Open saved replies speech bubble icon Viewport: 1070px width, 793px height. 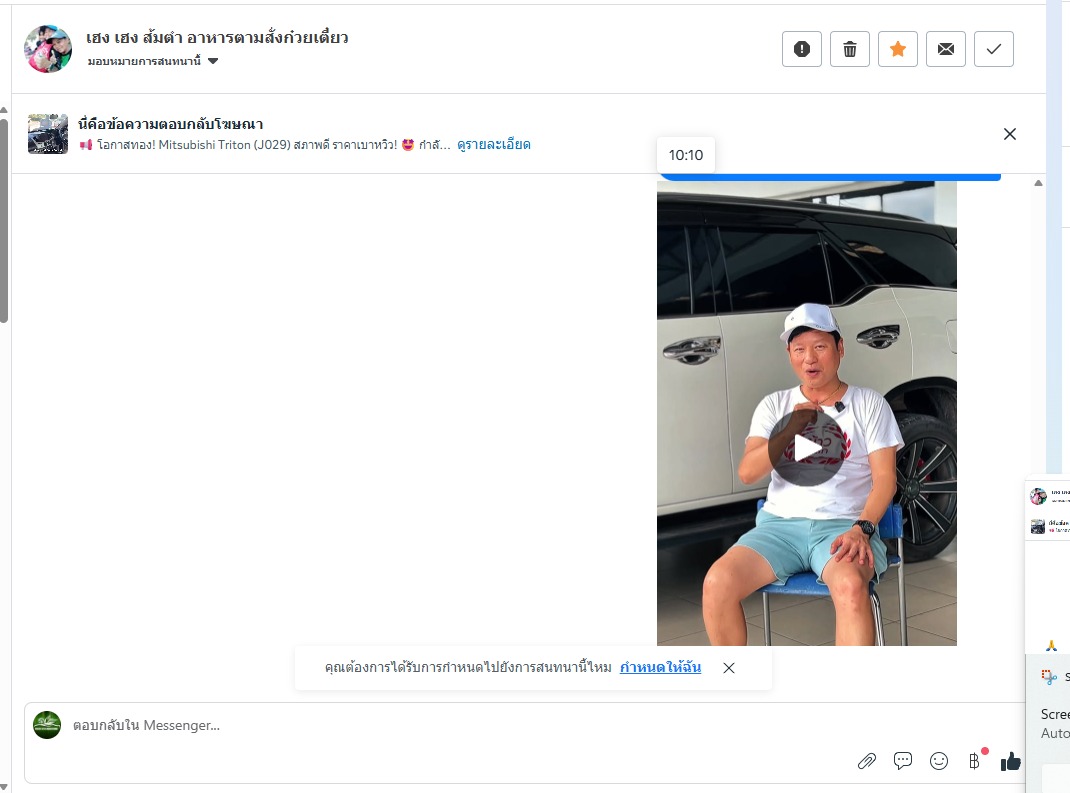point(903,761)
